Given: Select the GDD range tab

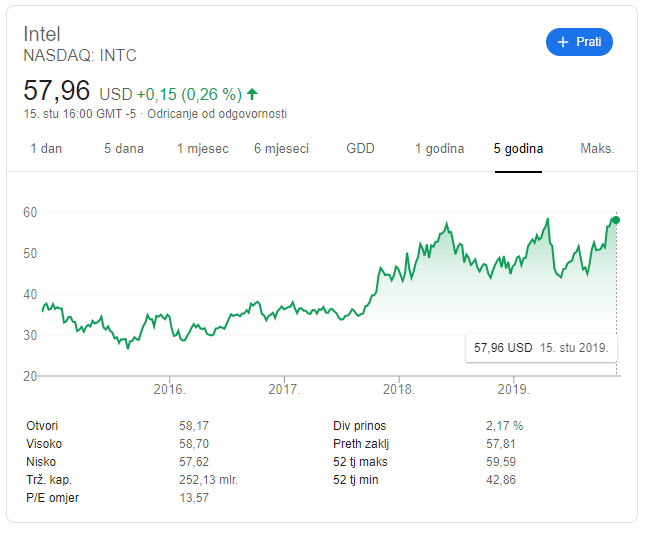Looking at the screenshot, I should tap(360, 148).
